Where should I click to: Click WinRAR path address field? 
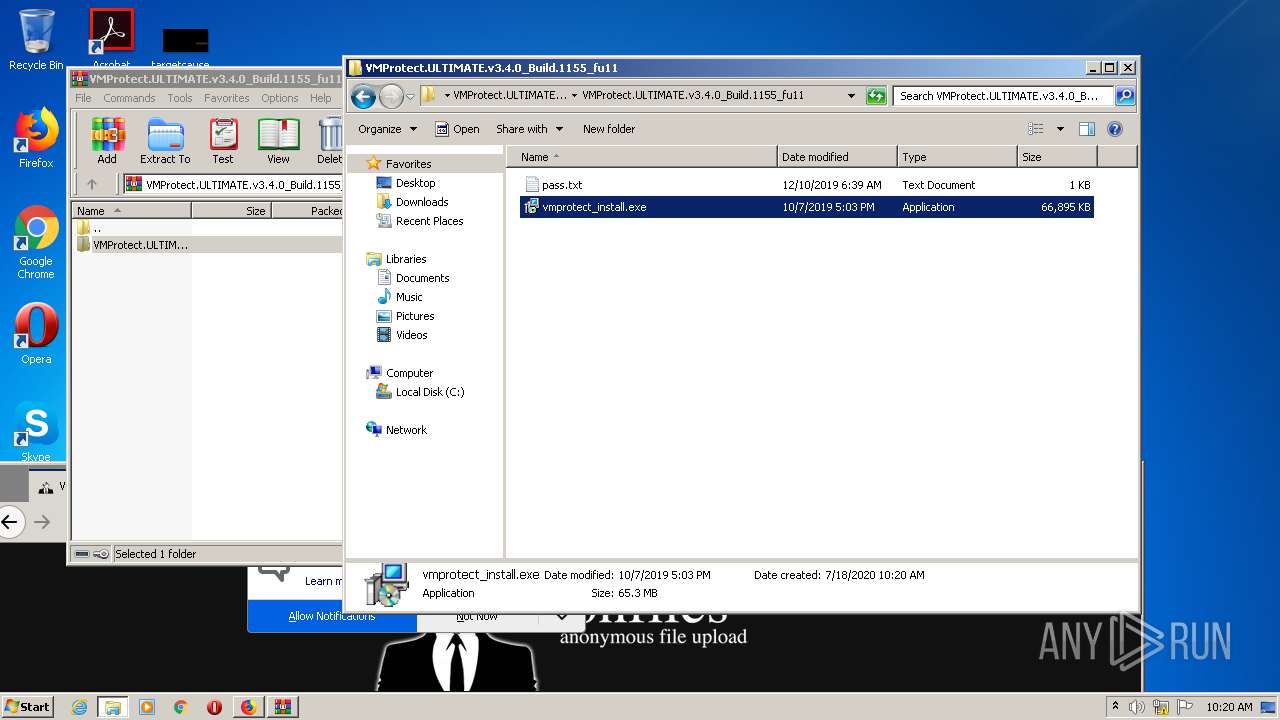coord(233,184)
